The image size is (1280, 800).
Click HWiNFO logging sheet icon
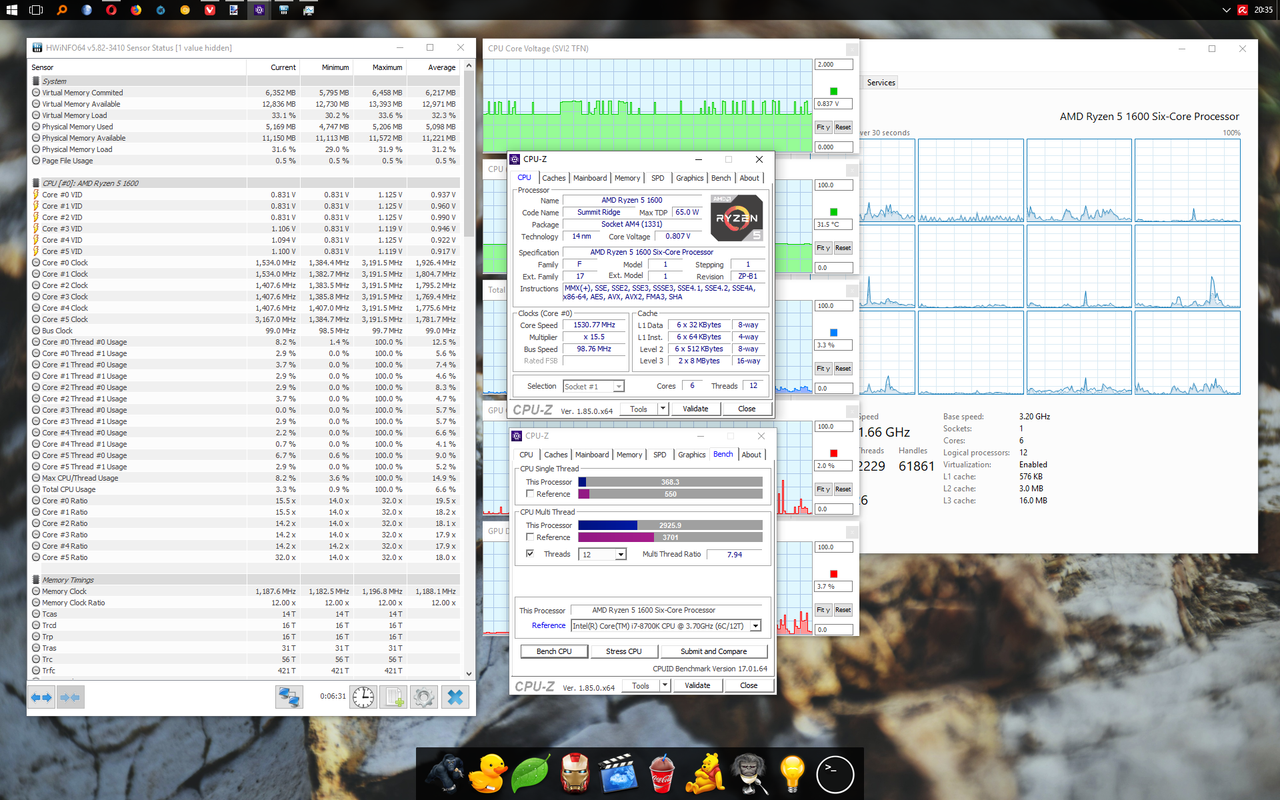pos(393,697)
